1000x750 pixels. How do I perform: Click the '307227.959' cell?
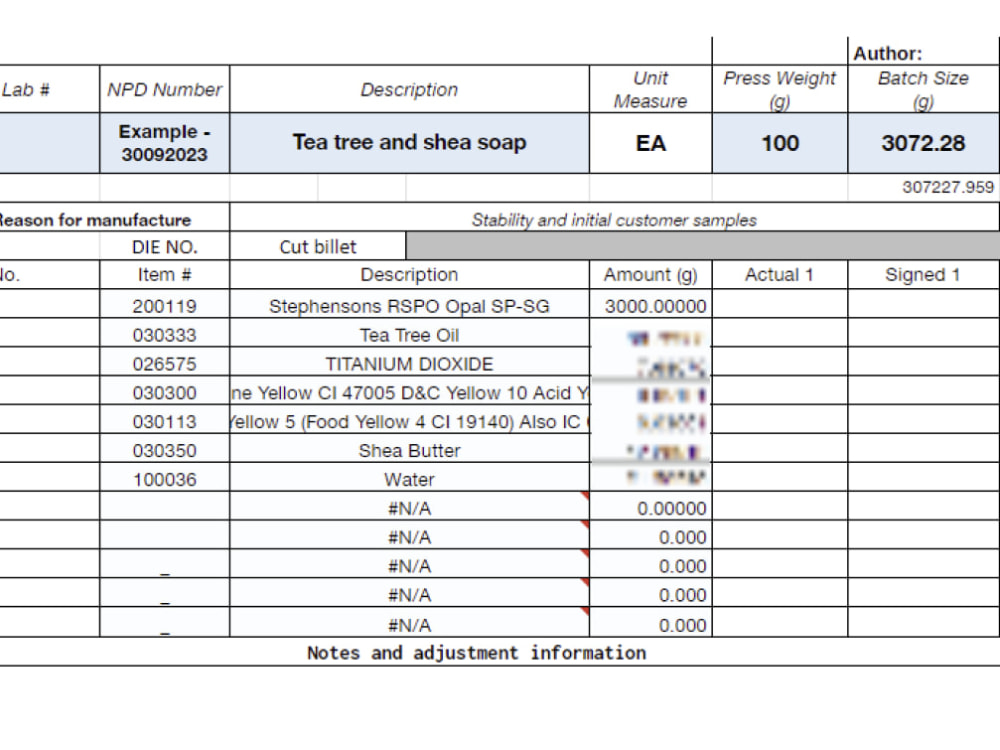click(x=923, y=188)
